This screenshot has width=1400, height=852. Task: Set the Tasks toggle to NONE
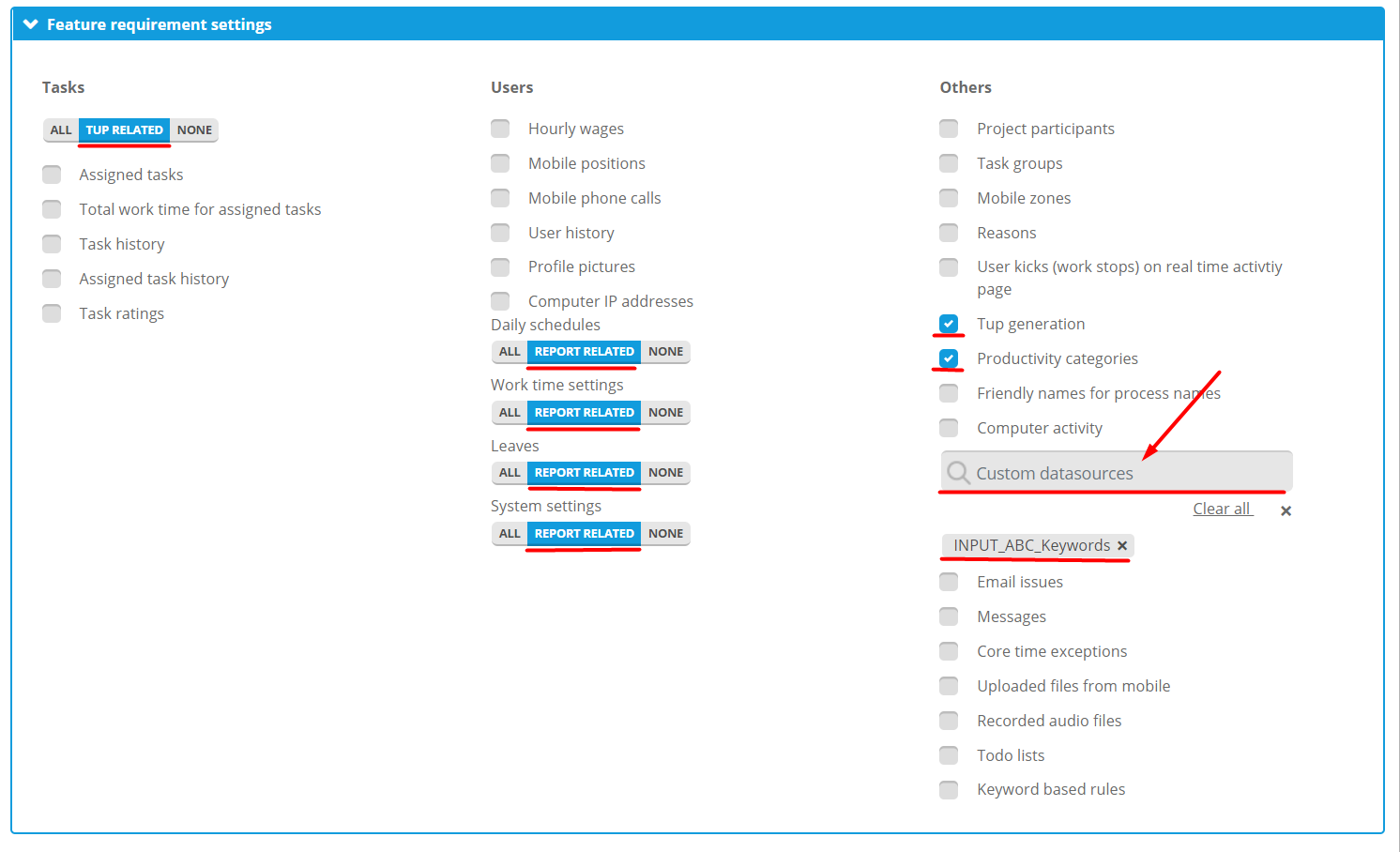[194, 130]
